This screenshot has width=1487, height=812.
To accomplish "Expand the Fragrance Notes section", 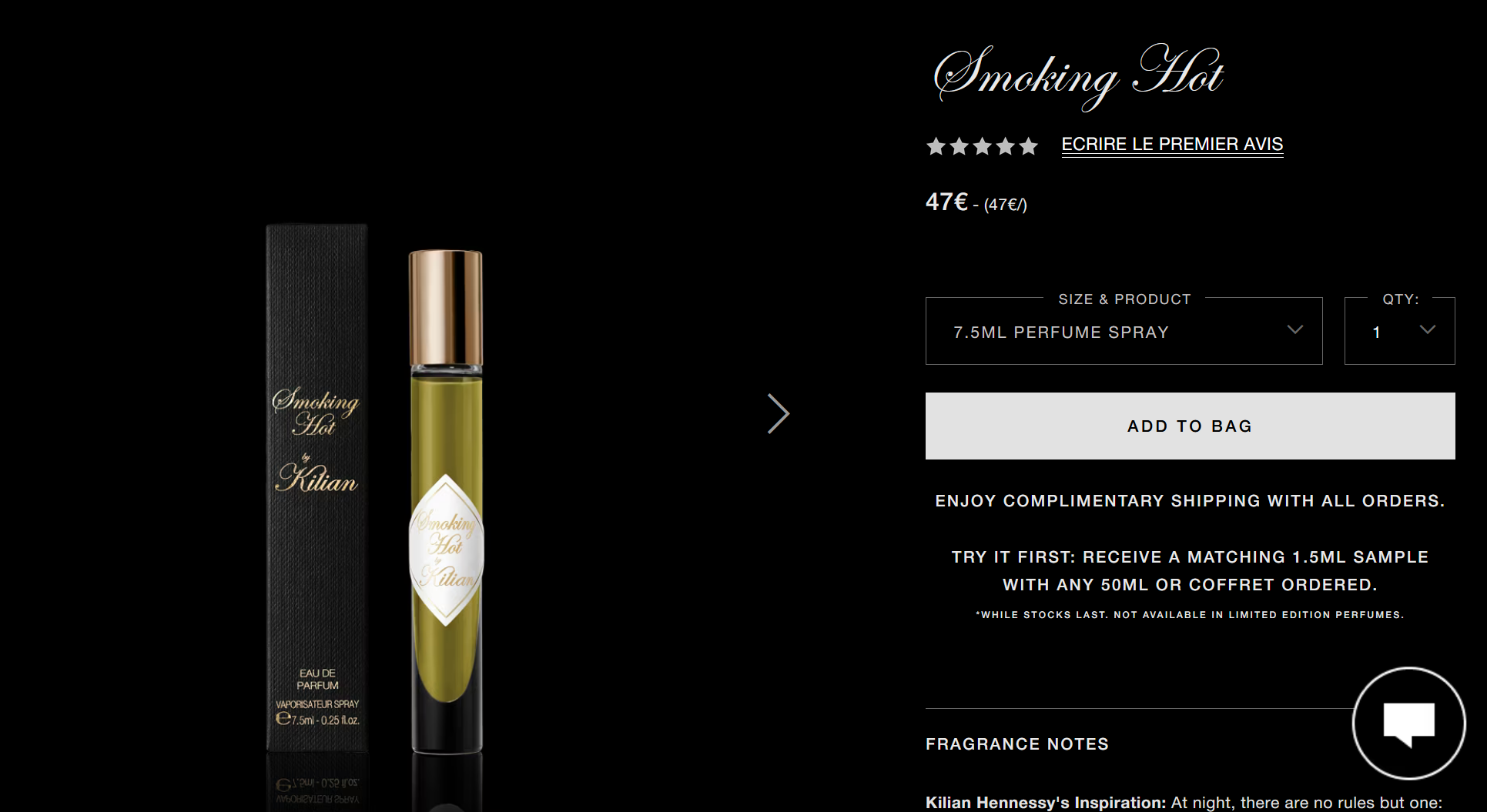I will click(1016, 744).
